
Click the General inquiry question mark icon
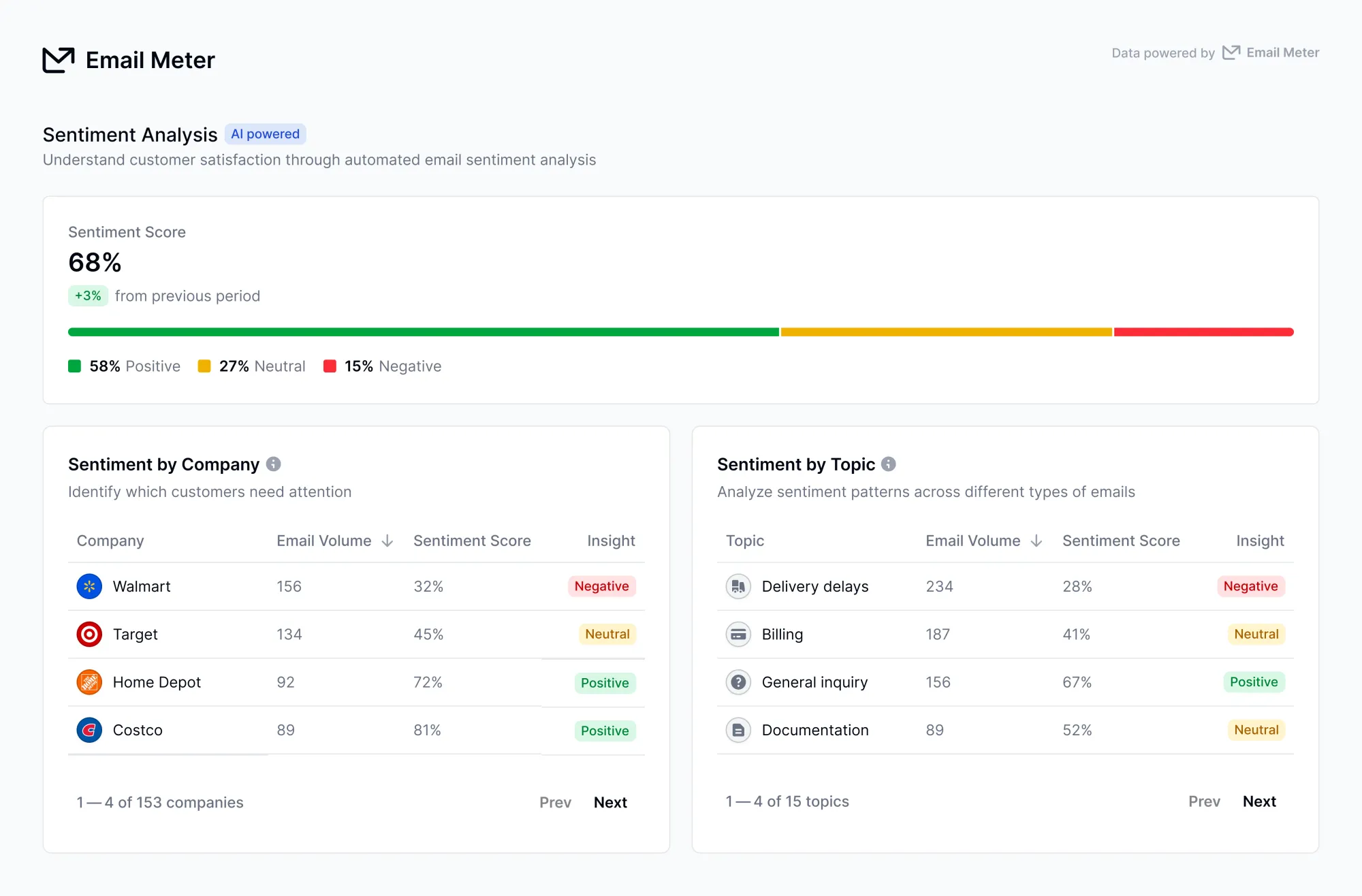(738, 682)
